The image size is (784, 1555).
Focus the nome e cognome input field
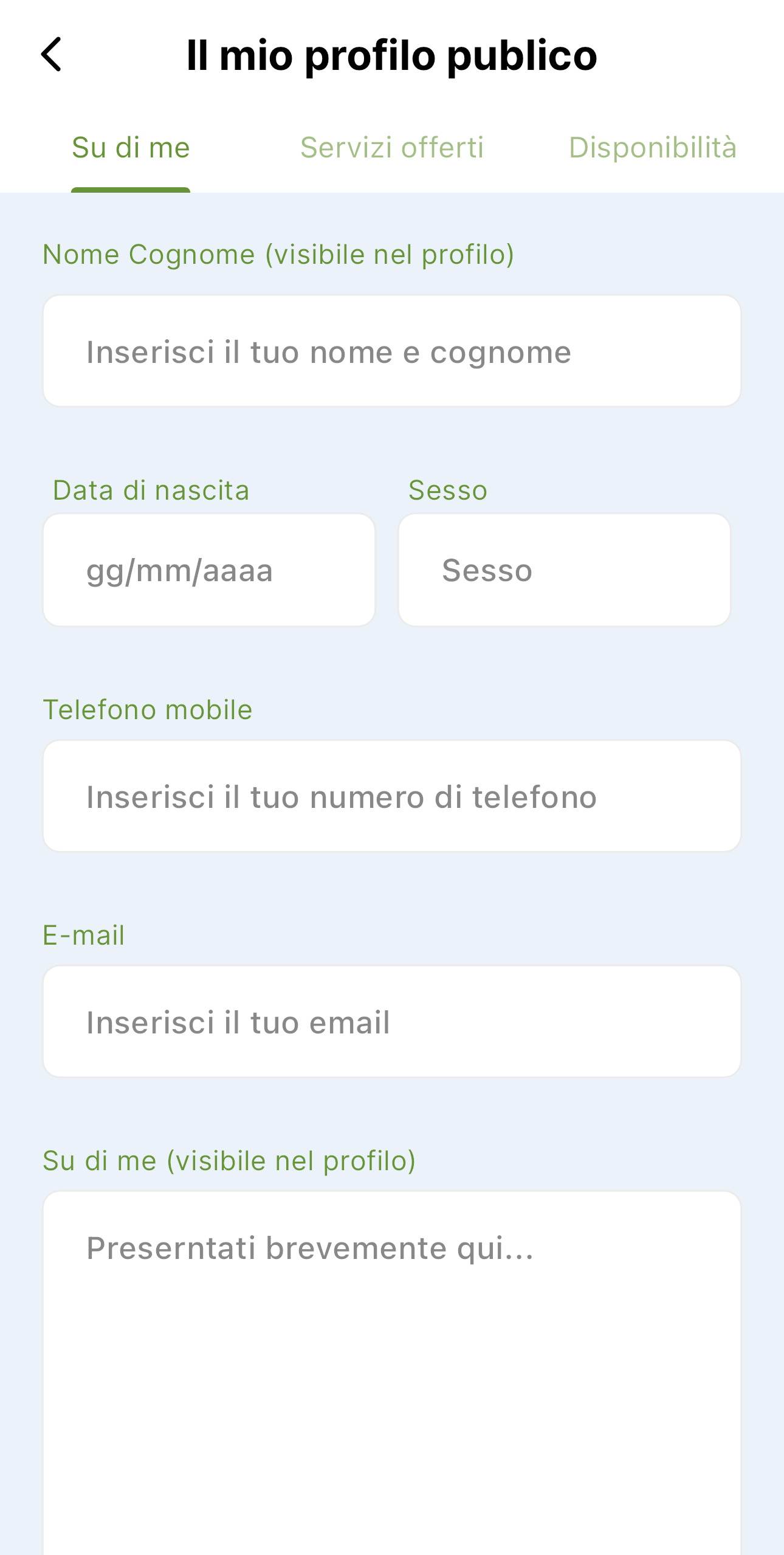392,351
